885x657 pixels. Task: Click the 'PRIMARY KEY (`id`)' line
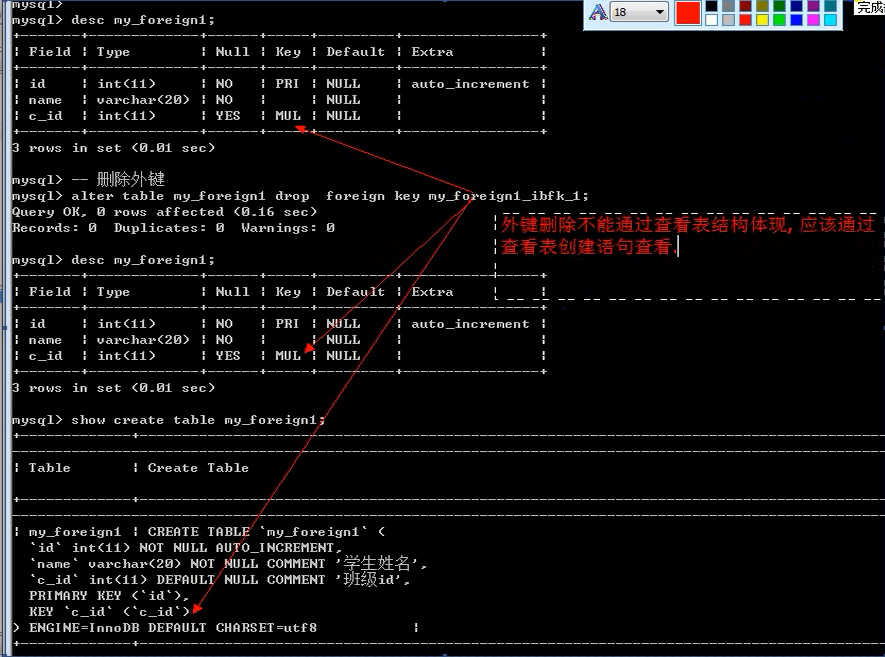pyautogui.click(x=109, y=595)
